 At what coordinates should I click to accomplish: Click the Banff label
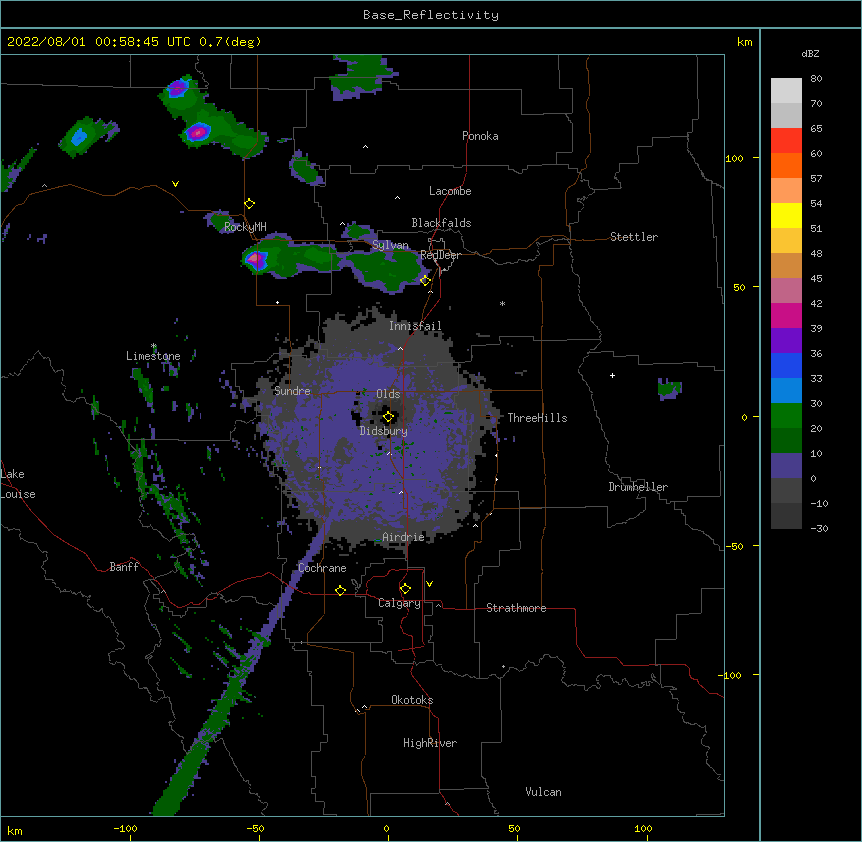click(x=124, y=567)
